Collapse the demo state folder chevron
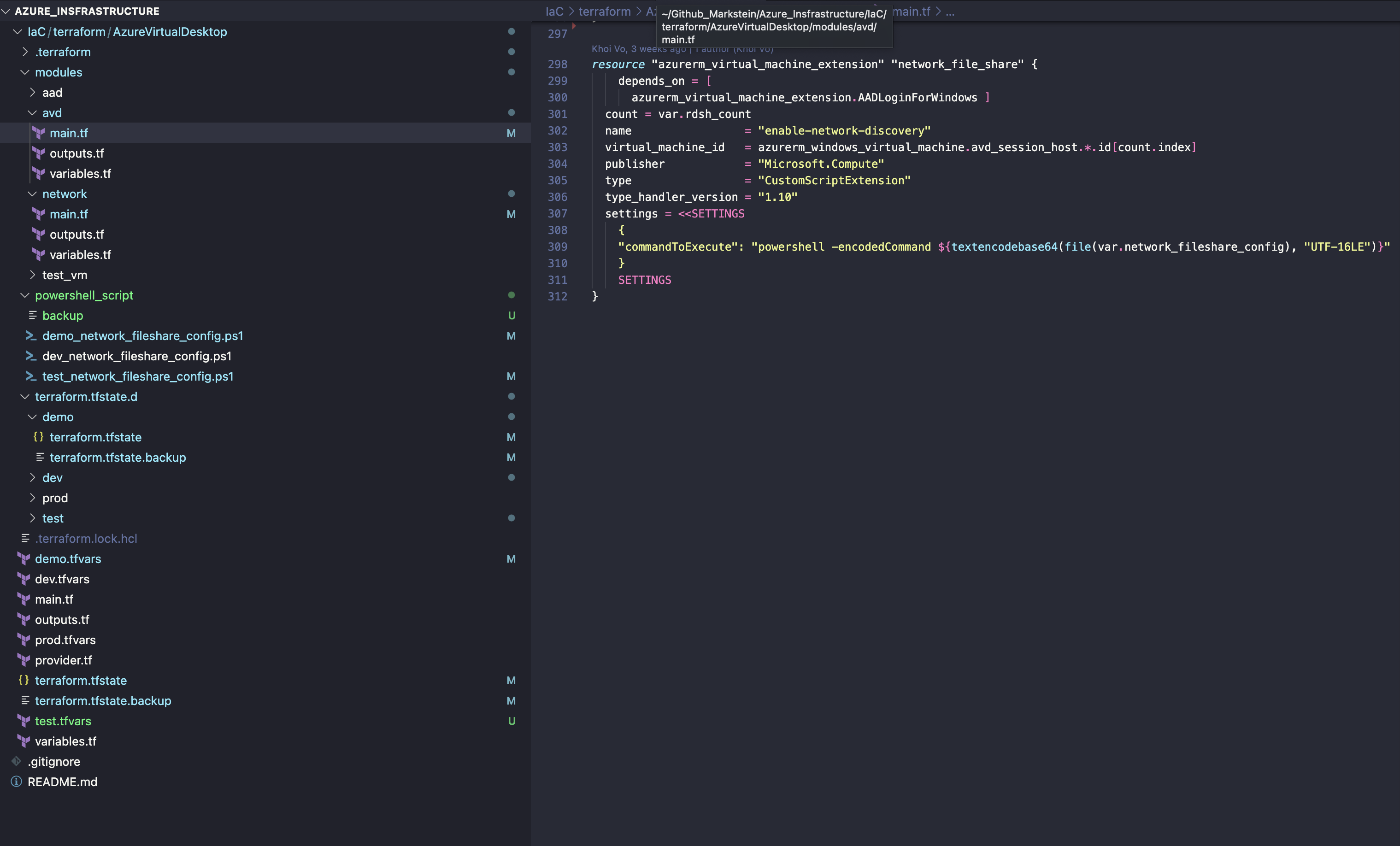 click(32, 417)
